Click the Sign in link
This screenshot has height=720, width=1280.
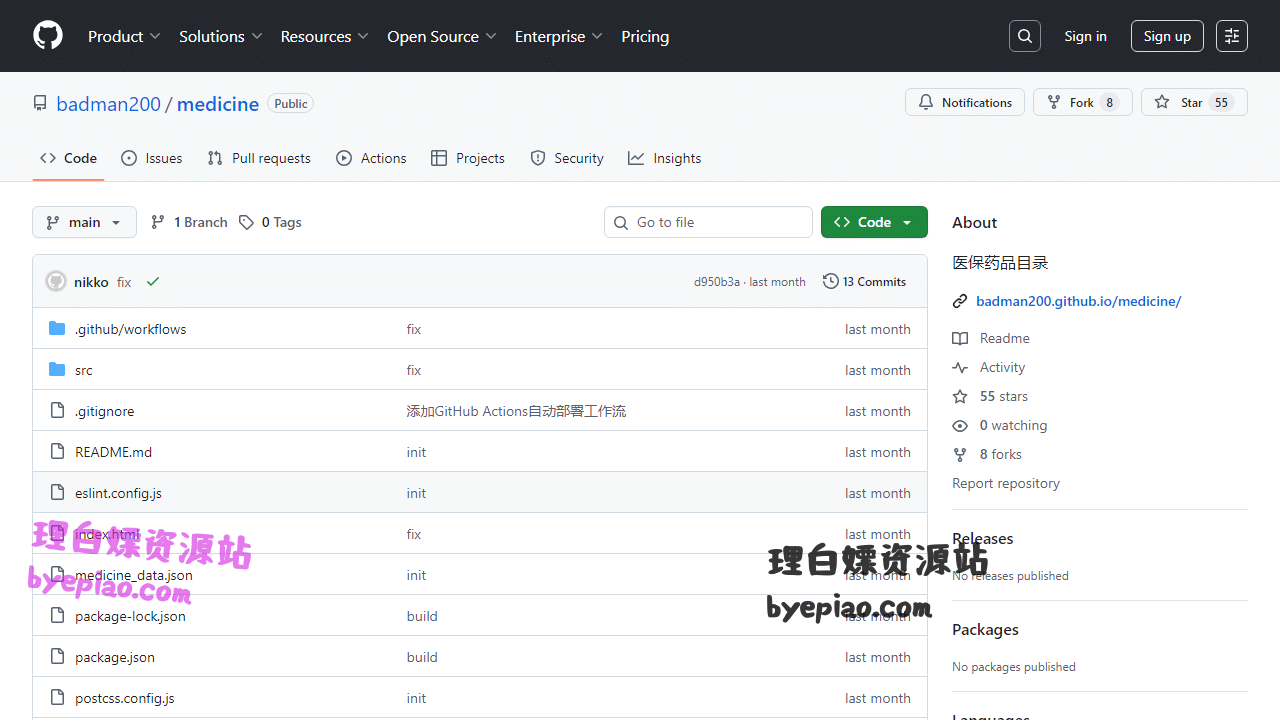coord(1085,36)
